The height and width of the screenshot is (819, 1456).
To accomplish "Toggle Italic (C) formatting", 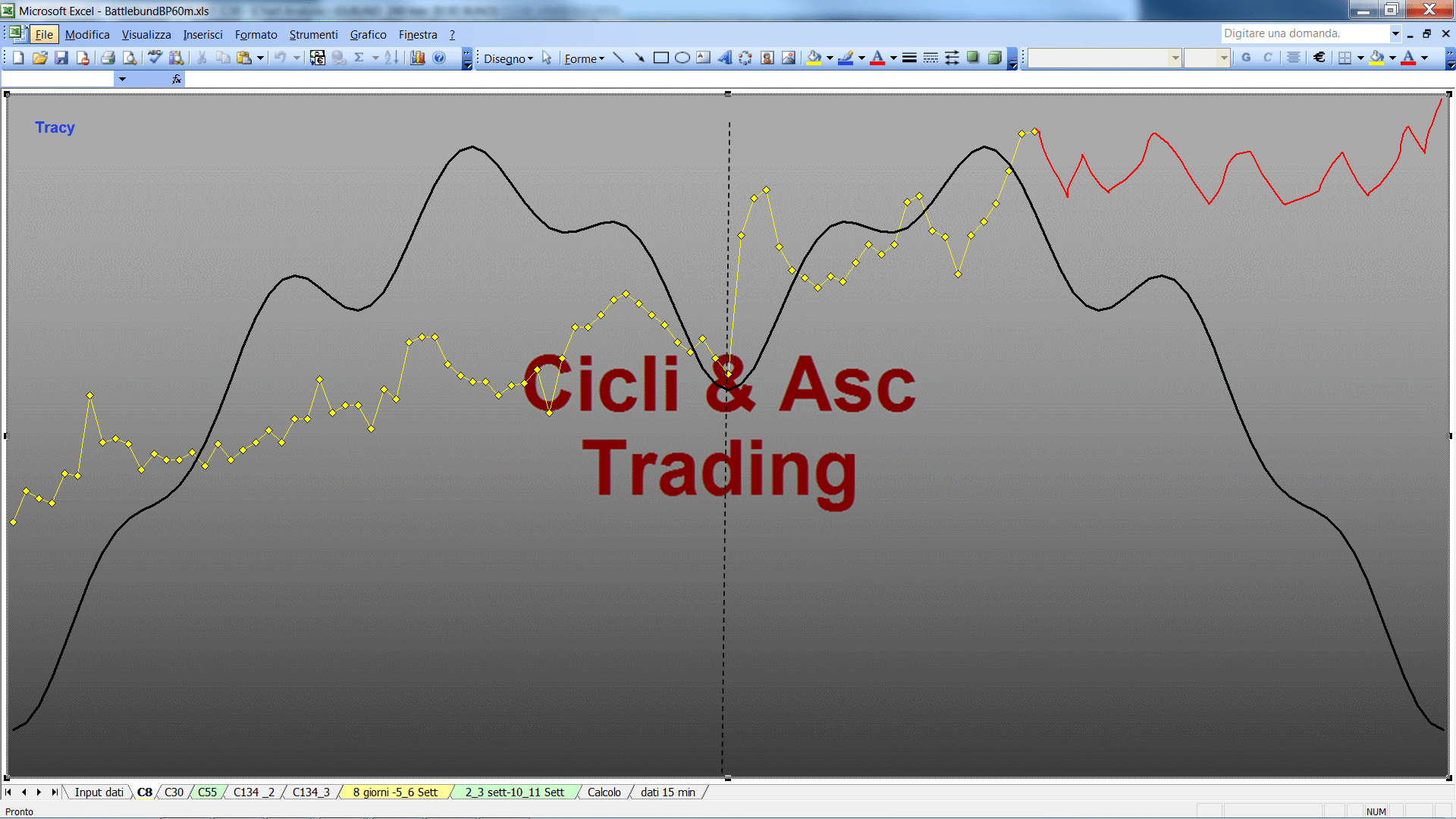I will pyautogui.click(x=1267, y=58).
